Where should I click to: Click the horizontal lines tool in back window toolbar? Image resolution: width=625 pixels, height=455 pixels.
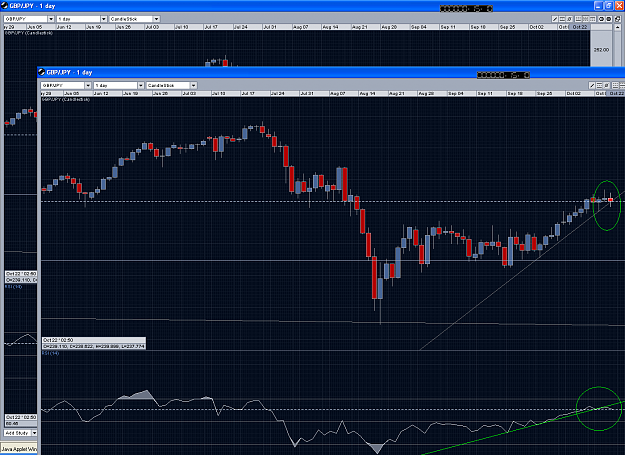562,19
